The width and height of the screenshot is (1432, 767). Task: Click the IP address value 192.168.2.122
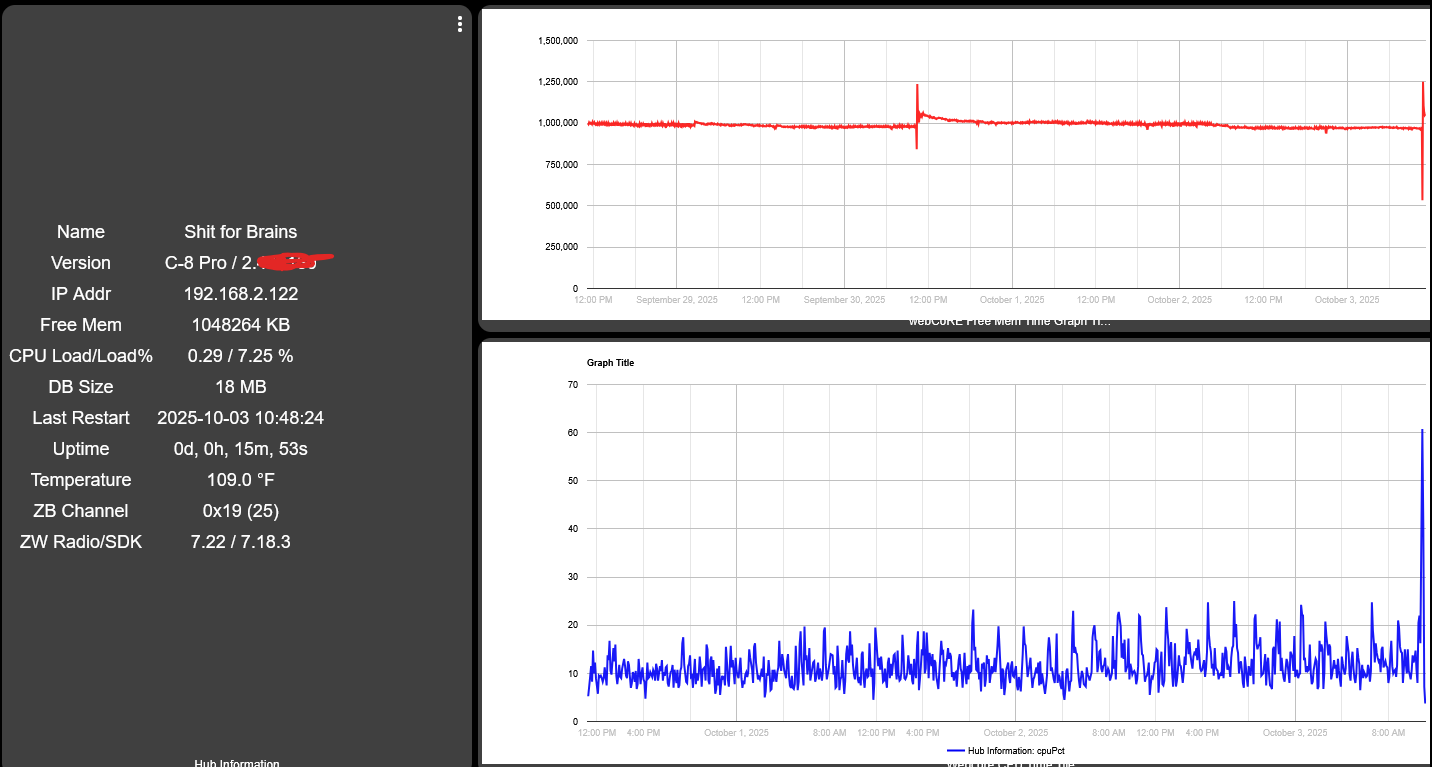pos(240,294)
